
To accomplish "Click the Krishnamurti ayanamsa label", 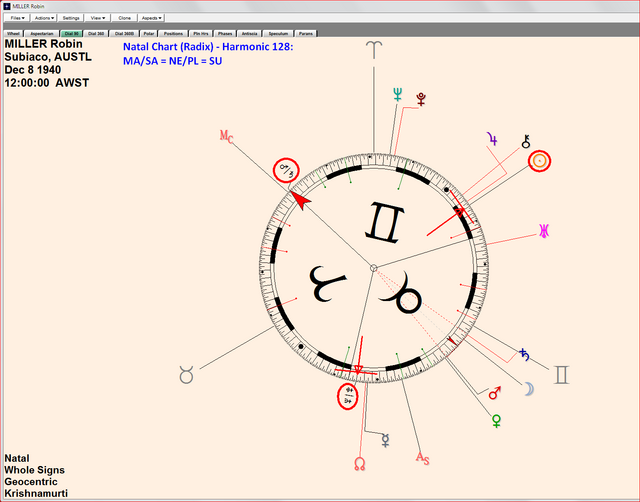I will coord(36,493).
